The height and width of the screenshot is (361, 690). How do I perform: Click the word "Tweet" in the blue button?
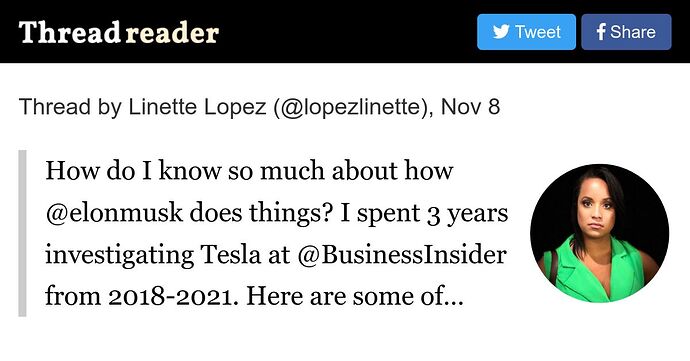[x=537, y=32]
